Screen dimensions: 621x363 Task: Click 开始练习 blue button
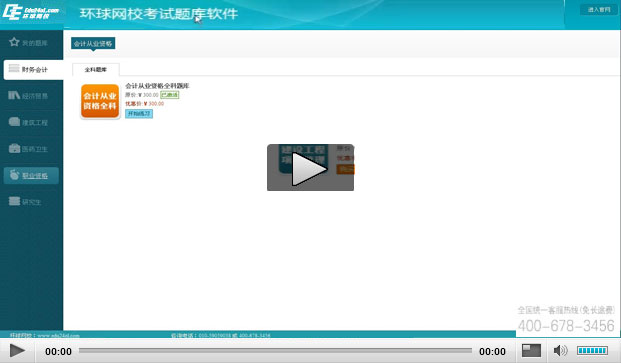coord(139,114)
